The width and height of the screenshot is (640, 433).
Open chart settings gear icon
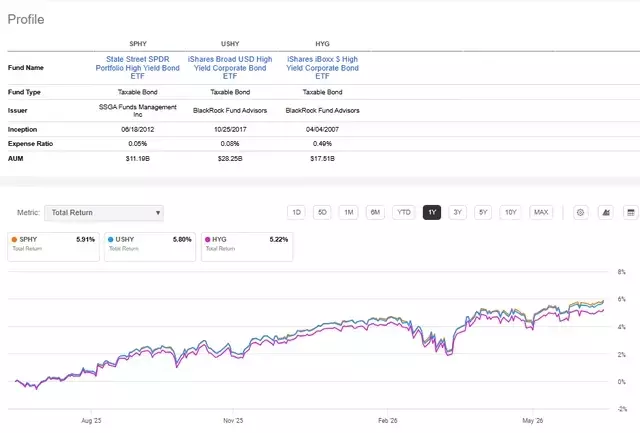pos(580,212)
